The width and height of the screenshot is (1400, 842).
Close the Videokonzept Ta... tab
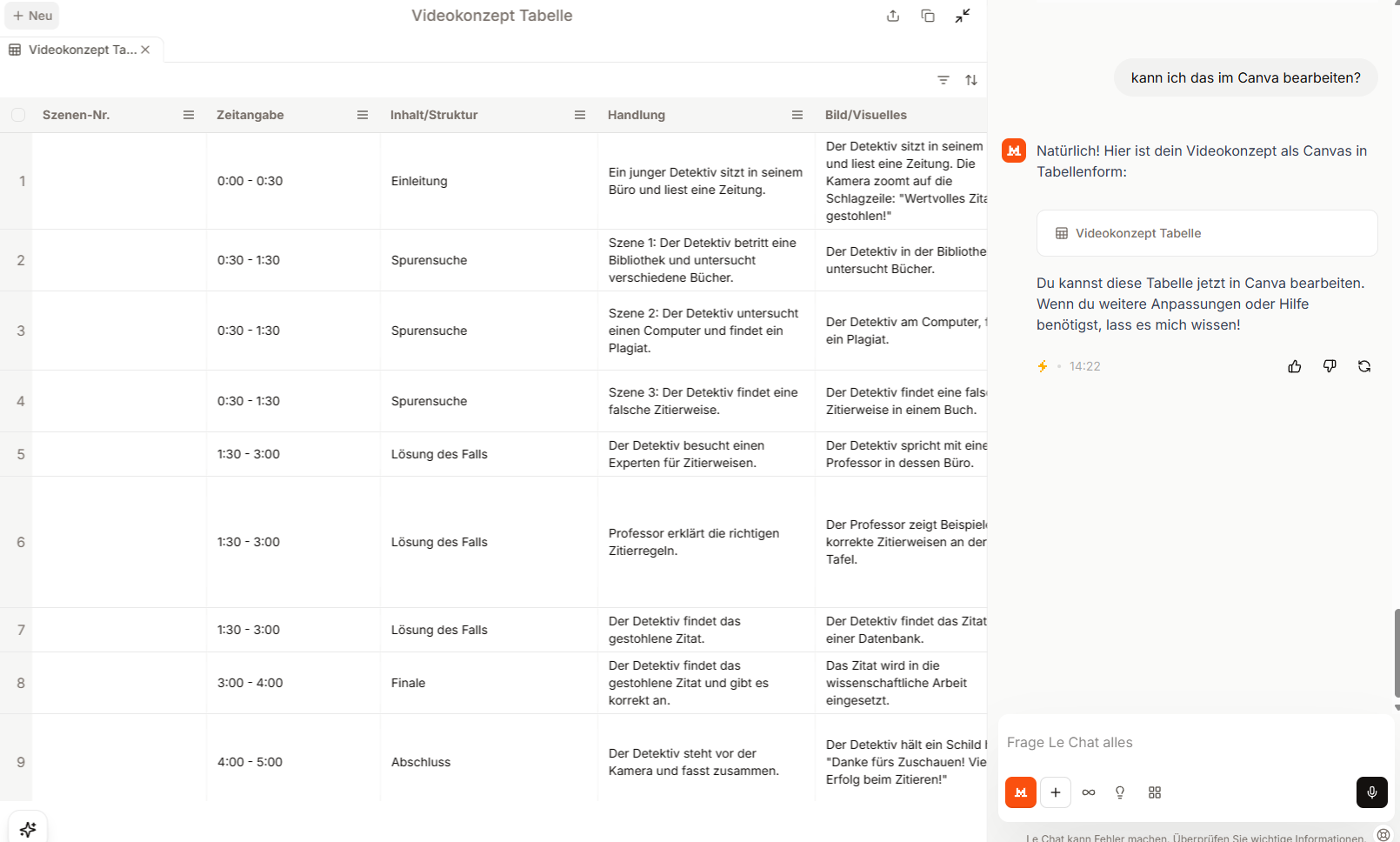click(x=145, y=50)
